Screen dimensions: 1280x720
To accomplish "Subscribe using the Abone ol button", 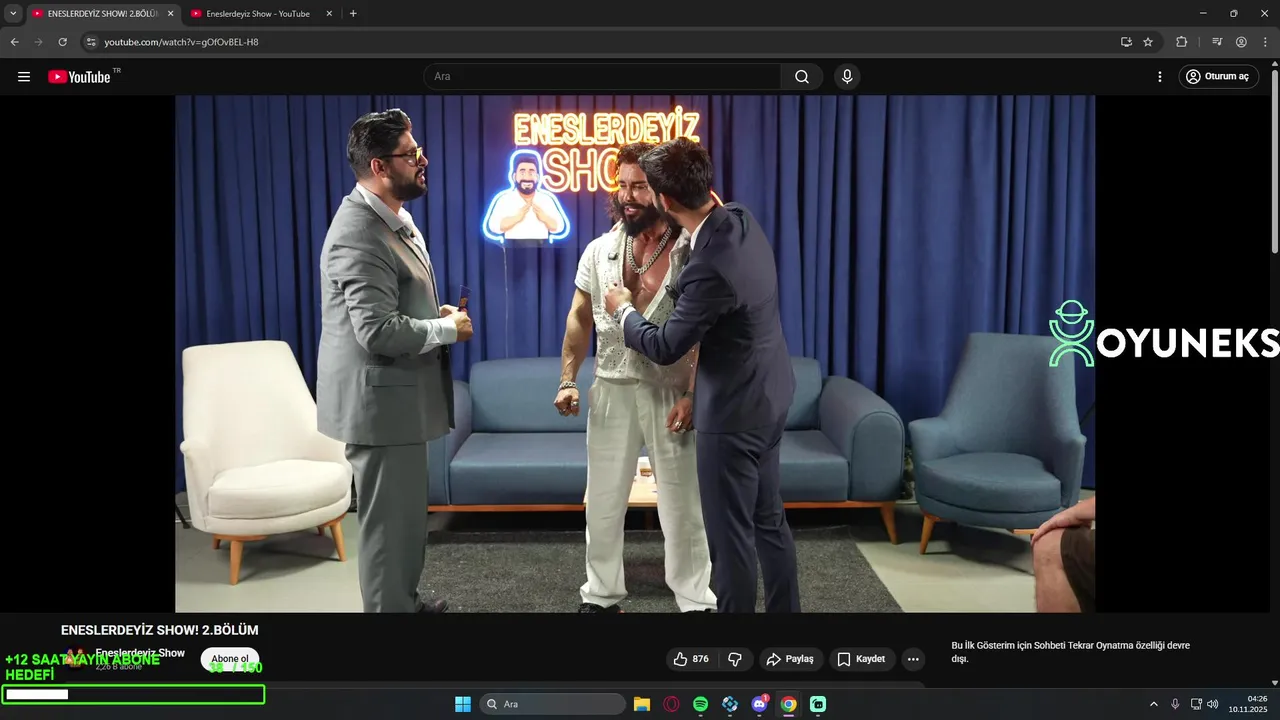I will point(230,659).
